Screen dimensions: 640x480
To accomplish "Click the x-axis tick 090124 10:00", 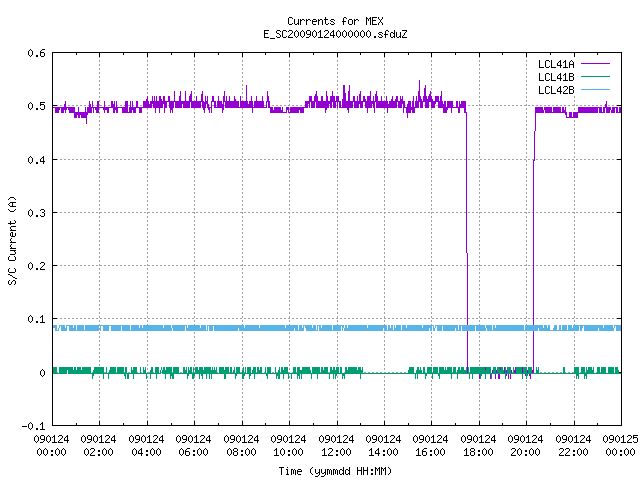I will point(288,445).
